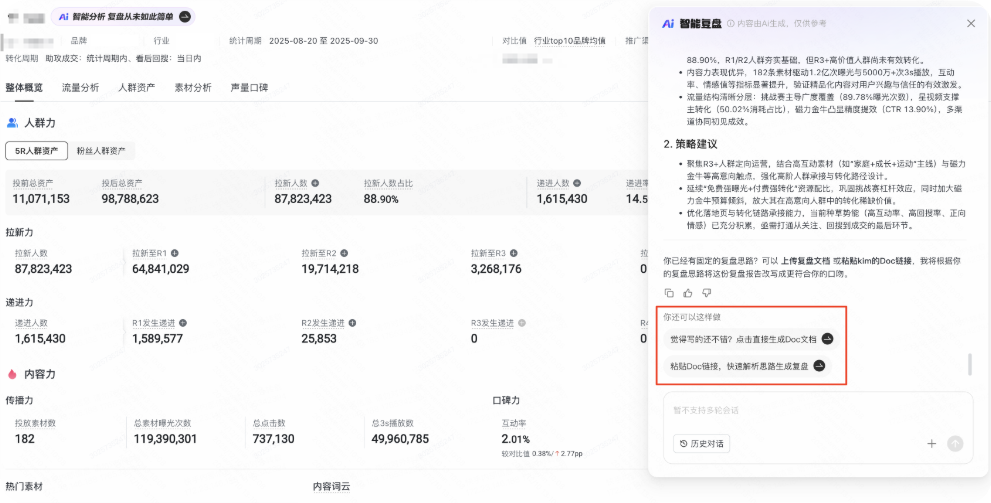
Task: Click the thumbs-down icon under the AI reply
Action: pos(707,293)
